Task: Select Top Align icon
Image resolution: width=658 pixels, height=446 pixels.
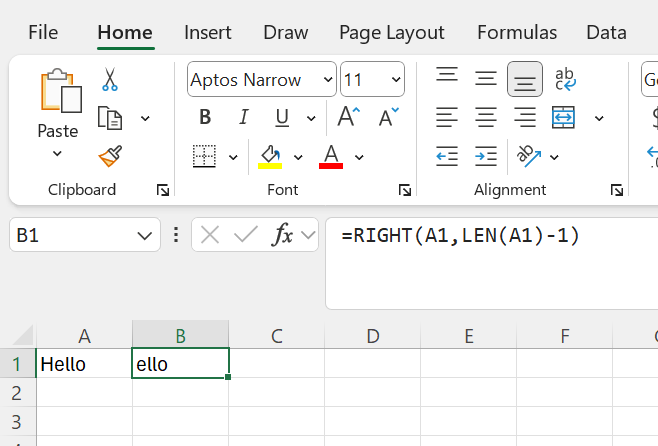Action: [x=447, y=75]
